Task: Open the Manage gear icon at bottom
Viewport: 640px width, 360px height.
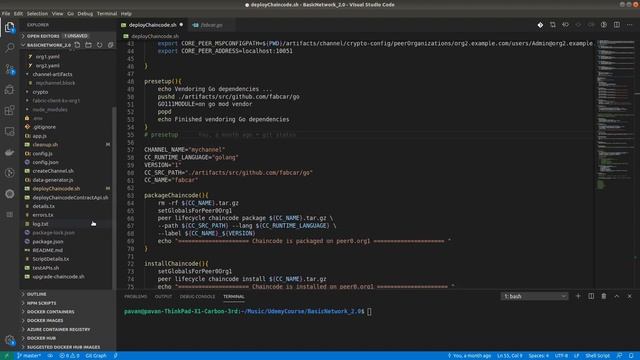Action: coord(9,340)
